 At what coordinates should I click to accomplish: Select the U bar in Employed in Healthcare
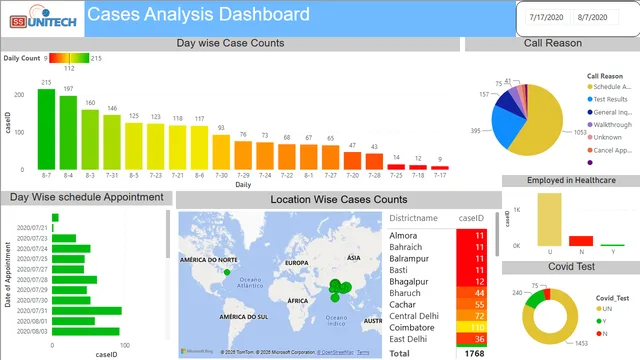tap(549, 219)
